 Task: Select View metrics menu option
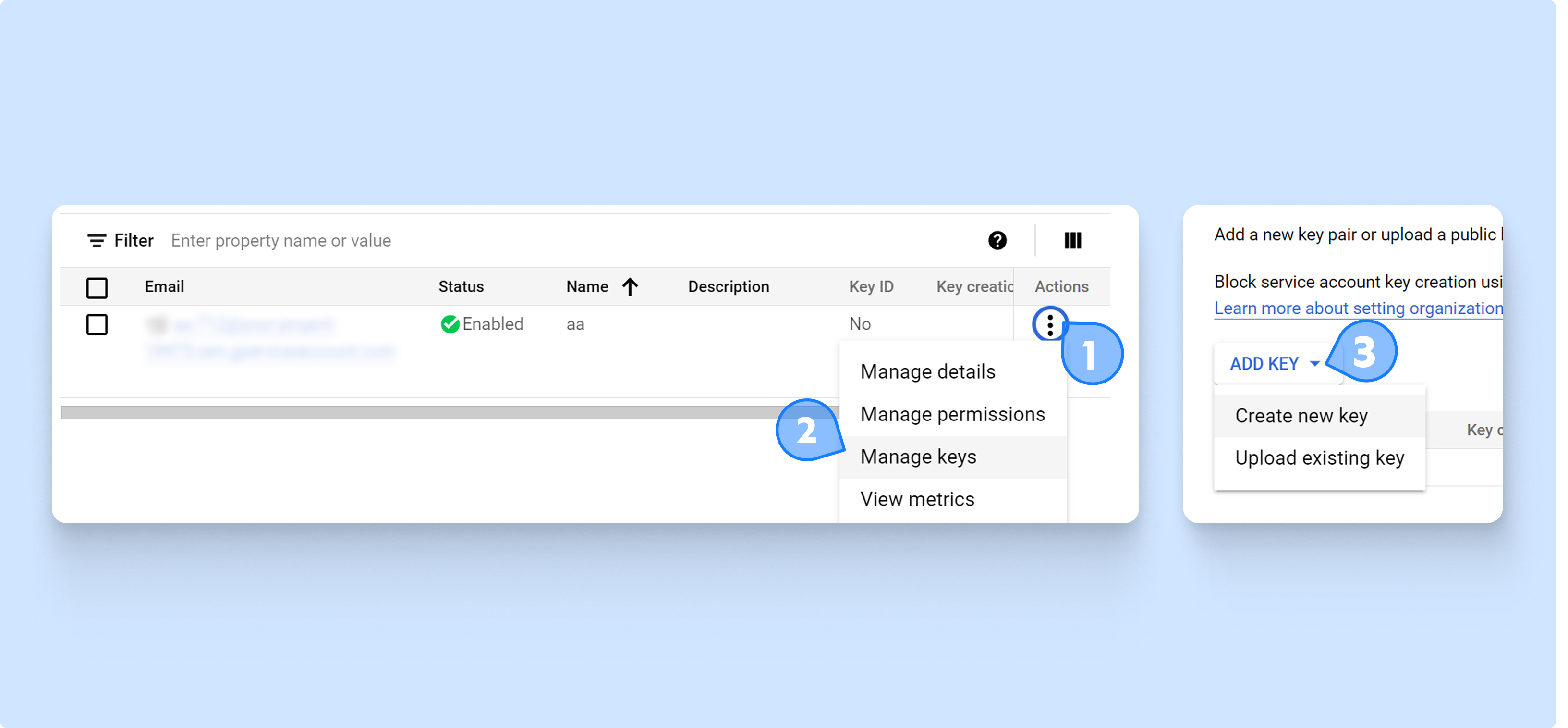click(x=917, y=500)
